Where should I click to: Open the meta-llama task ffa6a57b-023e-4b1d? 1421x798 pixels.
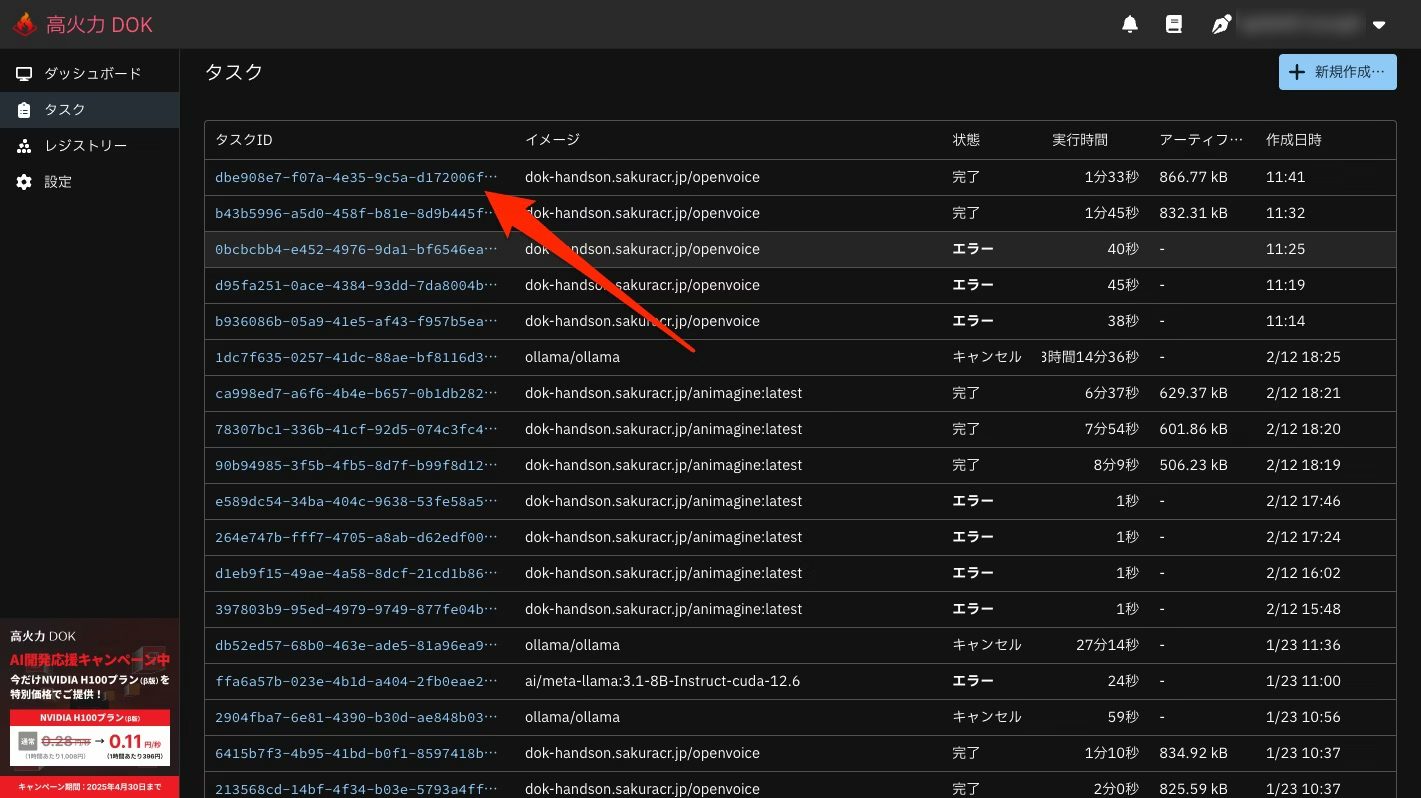[x=355, y=681]
